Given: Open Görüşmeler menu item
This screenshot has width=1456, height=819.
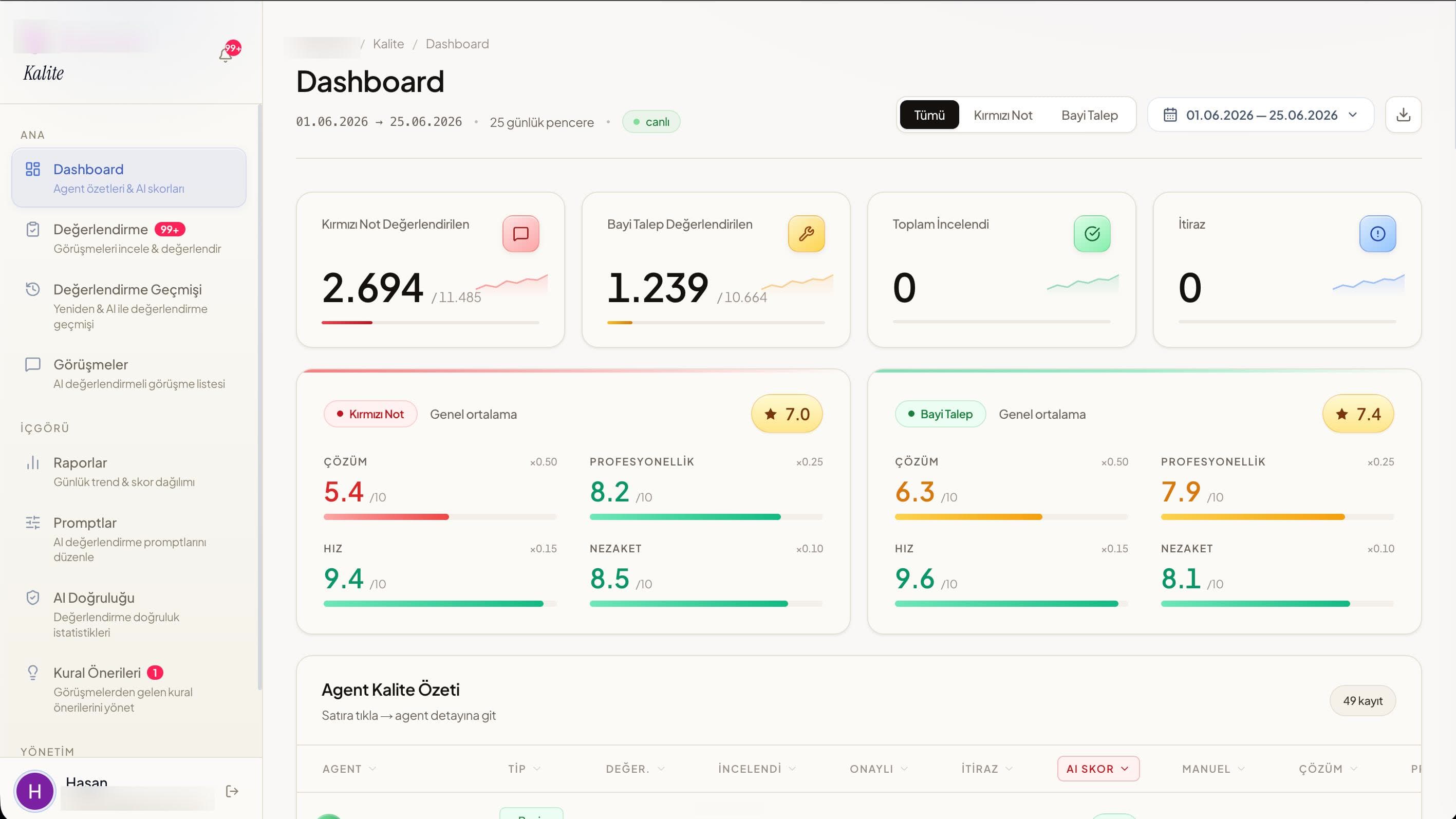Looking at the screenshot, I should coord(129,374).
